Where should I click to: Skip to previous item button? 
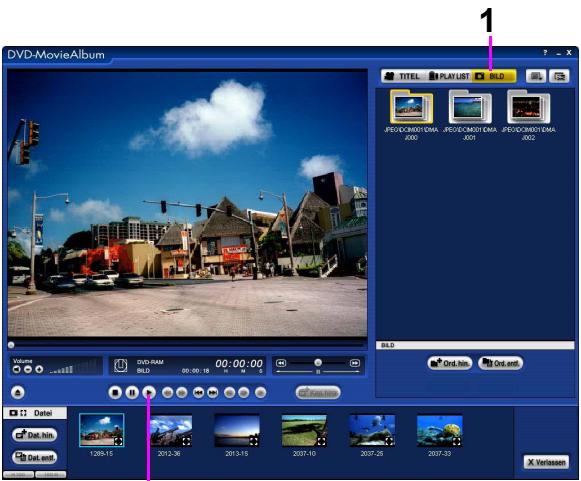click(x=199, y=392)
